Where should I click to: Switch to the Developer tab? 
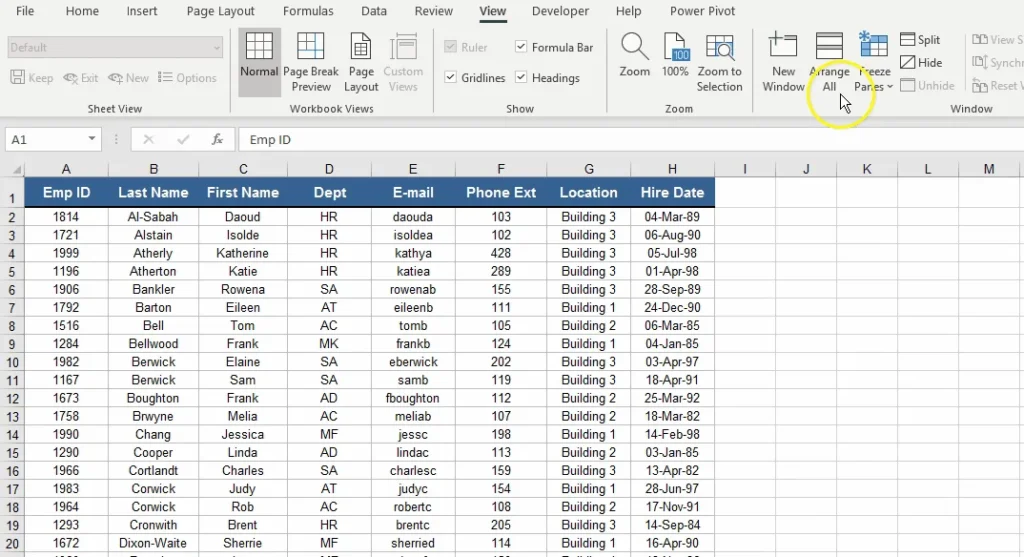(x=560, y=11)
